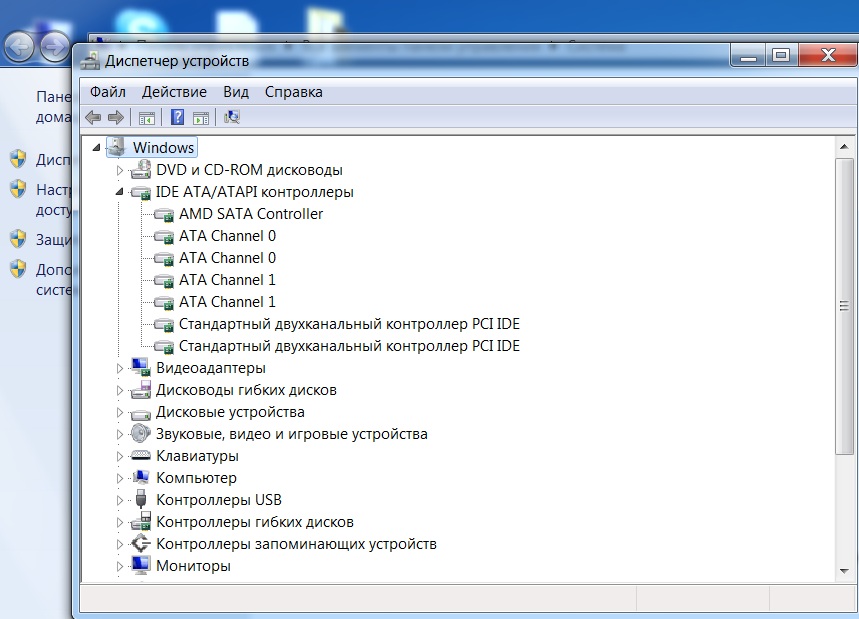This screenshot has width=859, height=619.
Task: Click the shield icon beside Дисп link
Action: (x=18, y=159)
